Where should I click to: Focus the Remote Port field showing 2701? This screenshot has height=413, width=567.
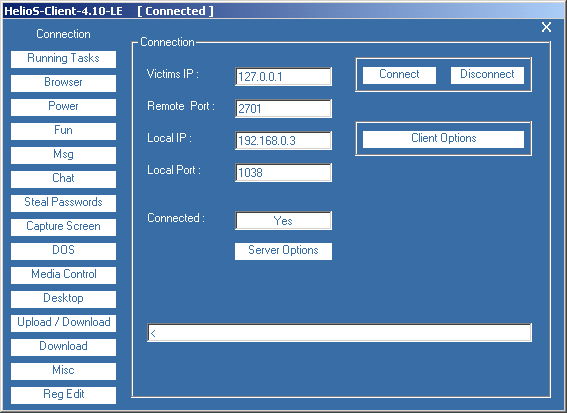tap(283, 108)
